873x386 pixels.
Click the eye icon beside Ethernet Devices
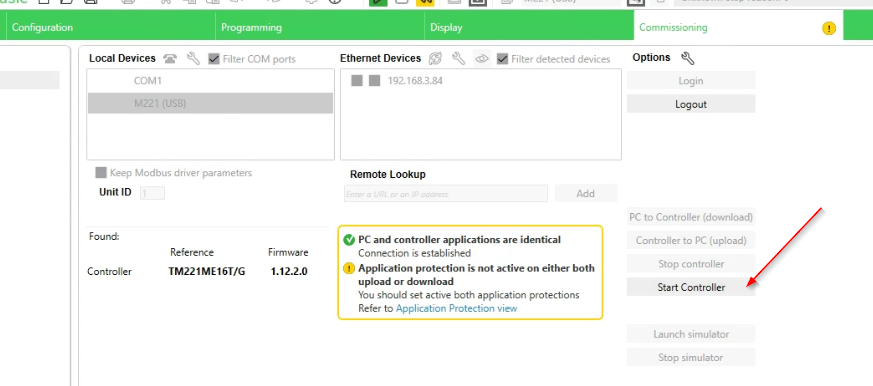coord(482,58)
